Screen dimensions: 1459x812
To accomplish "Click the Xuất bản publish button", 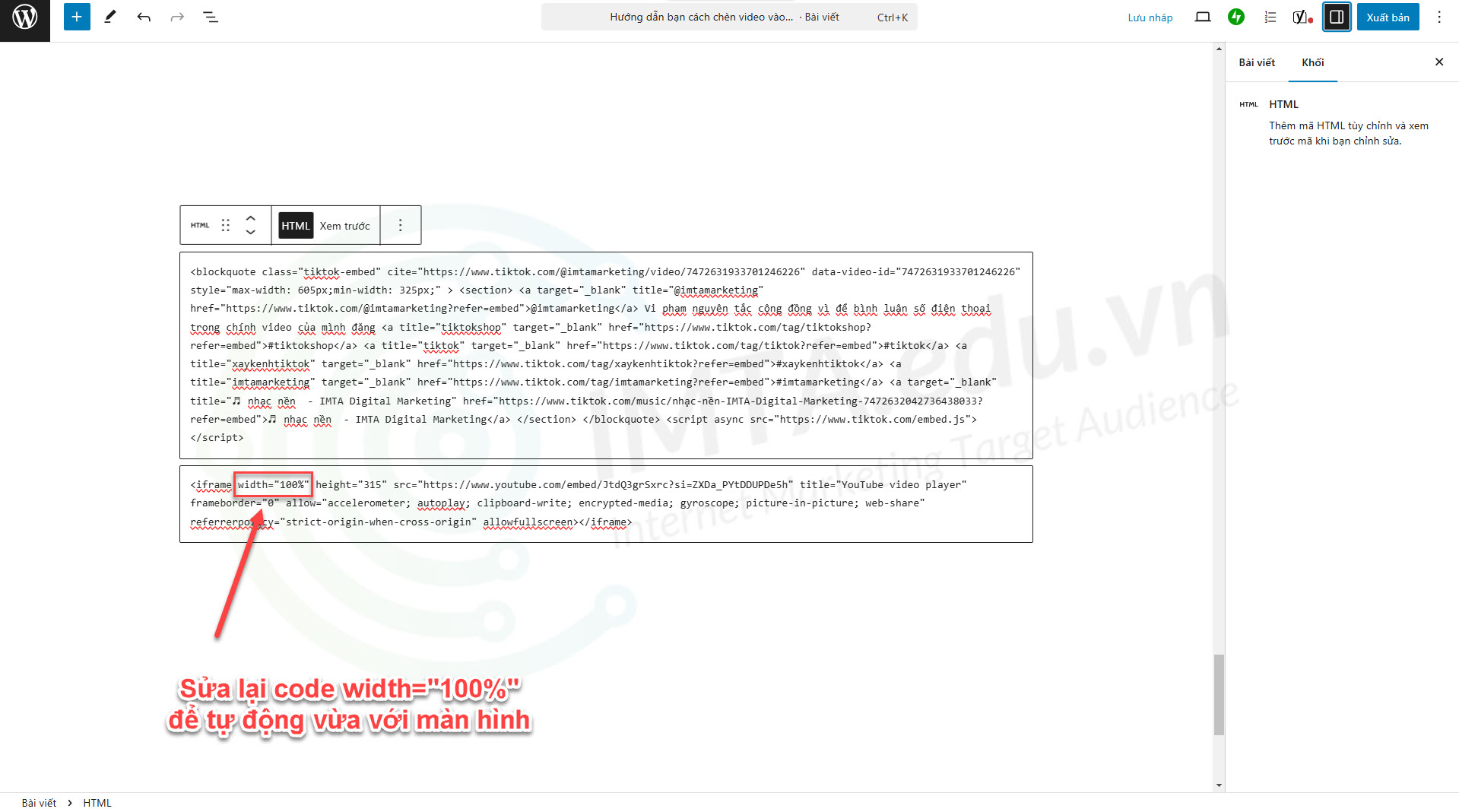I will pyautogui.click(x=1388, y=17).
